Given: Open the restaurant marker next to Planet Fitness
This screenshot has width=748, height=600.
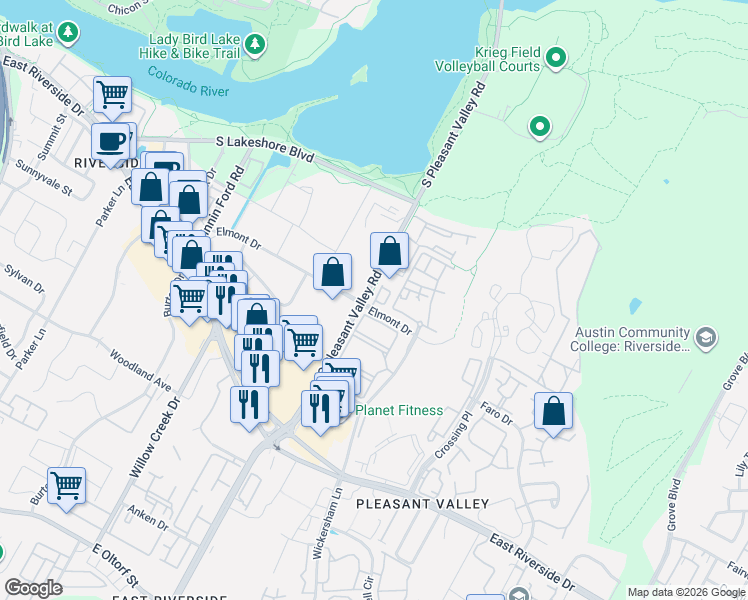Looking at the screenshot, I should 321,413.
